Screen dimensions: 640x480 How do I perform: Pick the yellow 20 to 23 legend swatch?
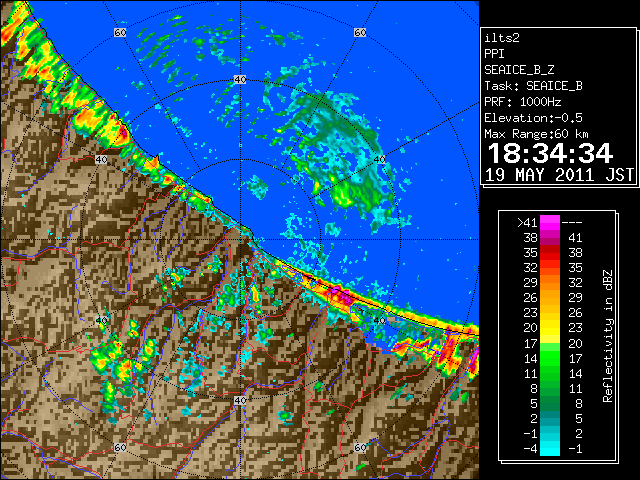[550, 328]
